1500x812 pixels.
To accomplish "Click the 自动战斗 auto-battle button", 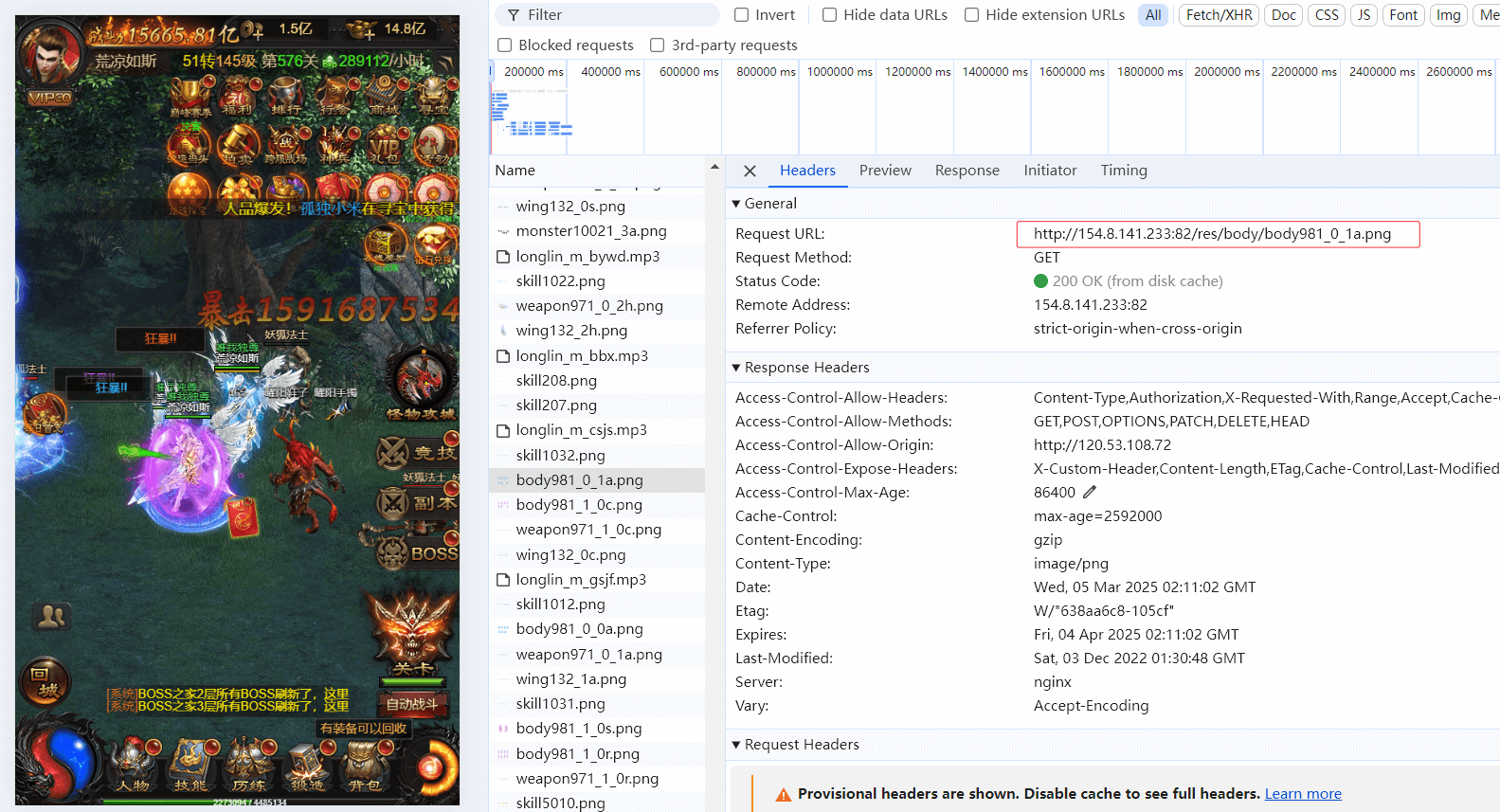I will [x=412, y=704].
